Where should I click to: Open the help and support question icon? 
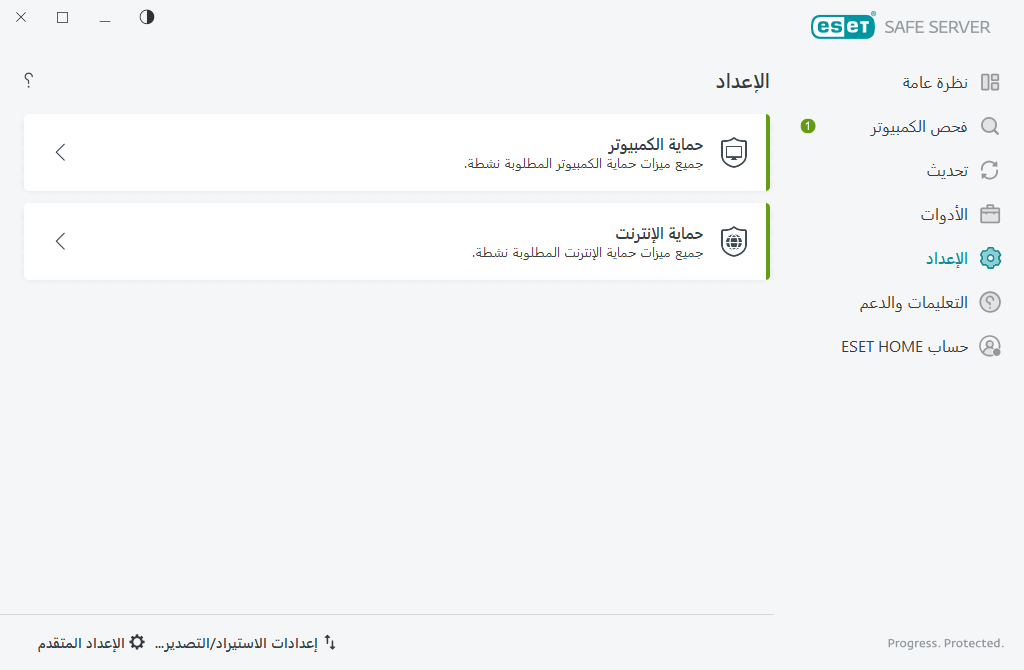(x=990, y=302)
